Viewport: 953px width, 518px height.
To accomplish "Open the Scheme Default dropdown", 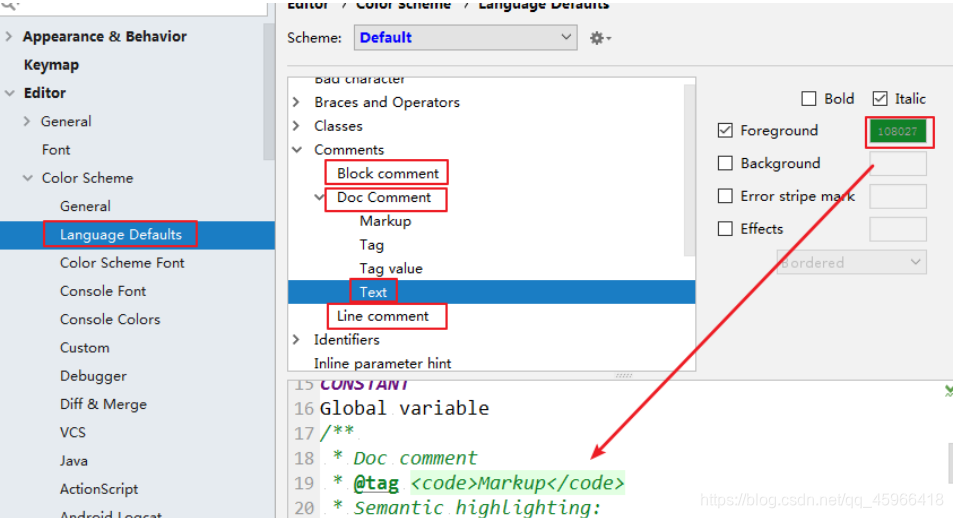I will [466, 38].
